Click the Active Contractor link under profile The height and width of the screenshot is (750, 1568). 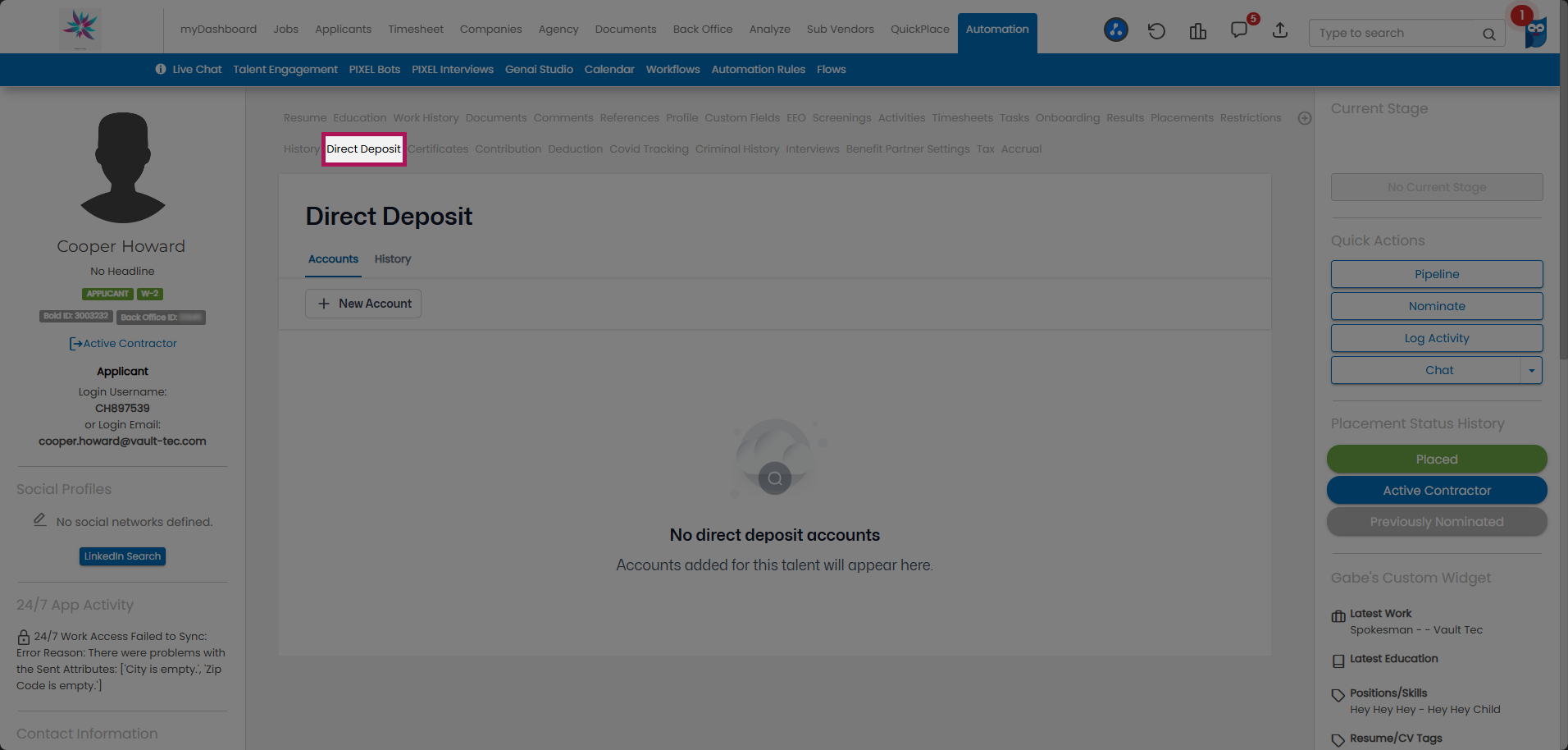[x=123, y=344]
